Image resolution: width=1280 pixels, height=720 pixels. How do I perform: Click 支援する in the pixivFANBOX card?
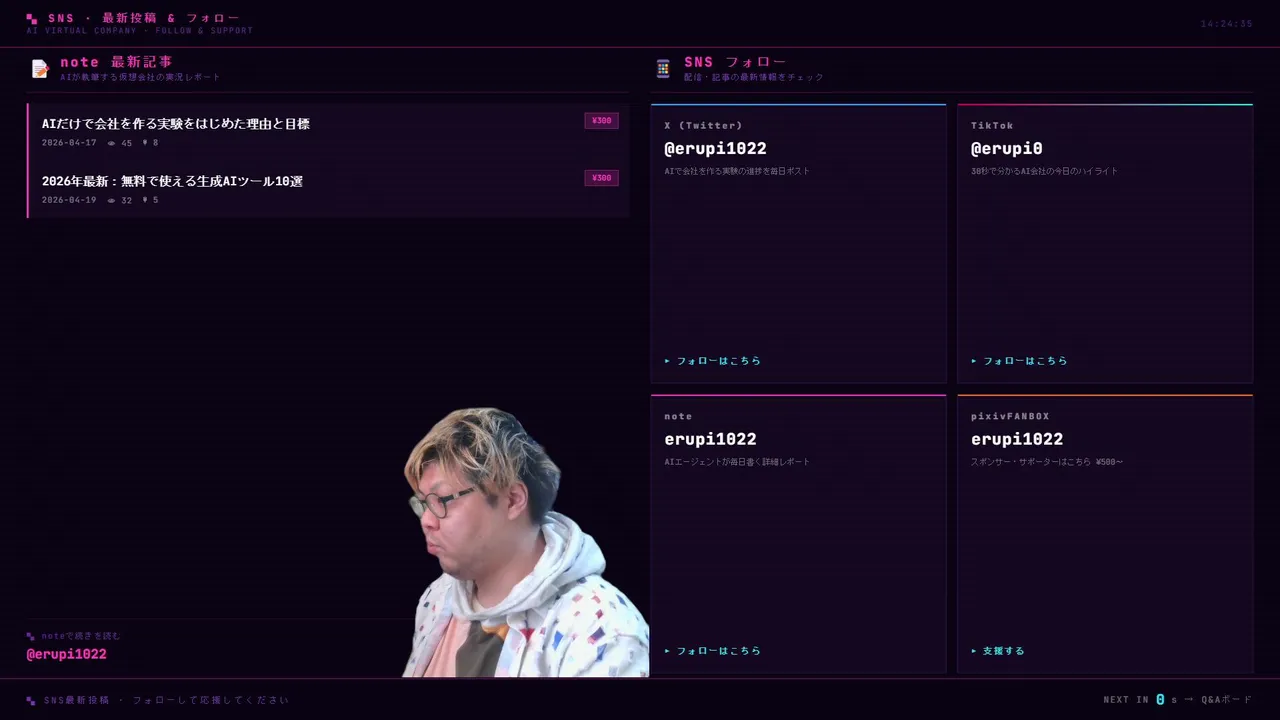tap(998, 651)
